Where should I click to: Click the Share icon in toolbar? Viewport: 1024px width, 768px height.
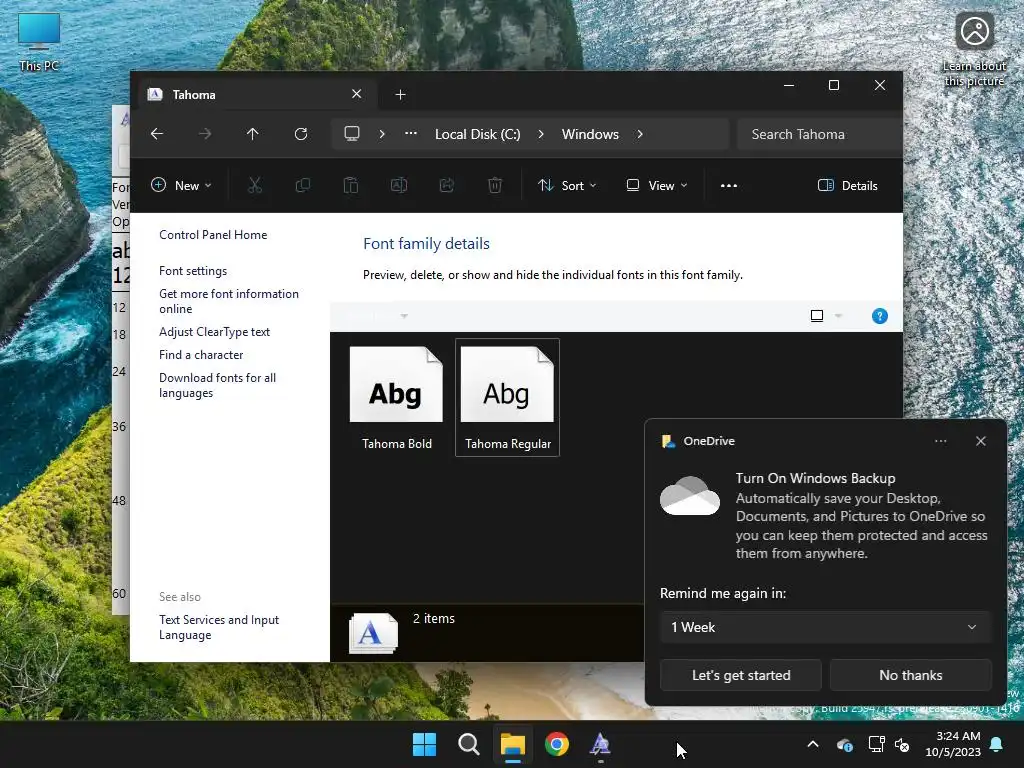click(x=447, y=185)
